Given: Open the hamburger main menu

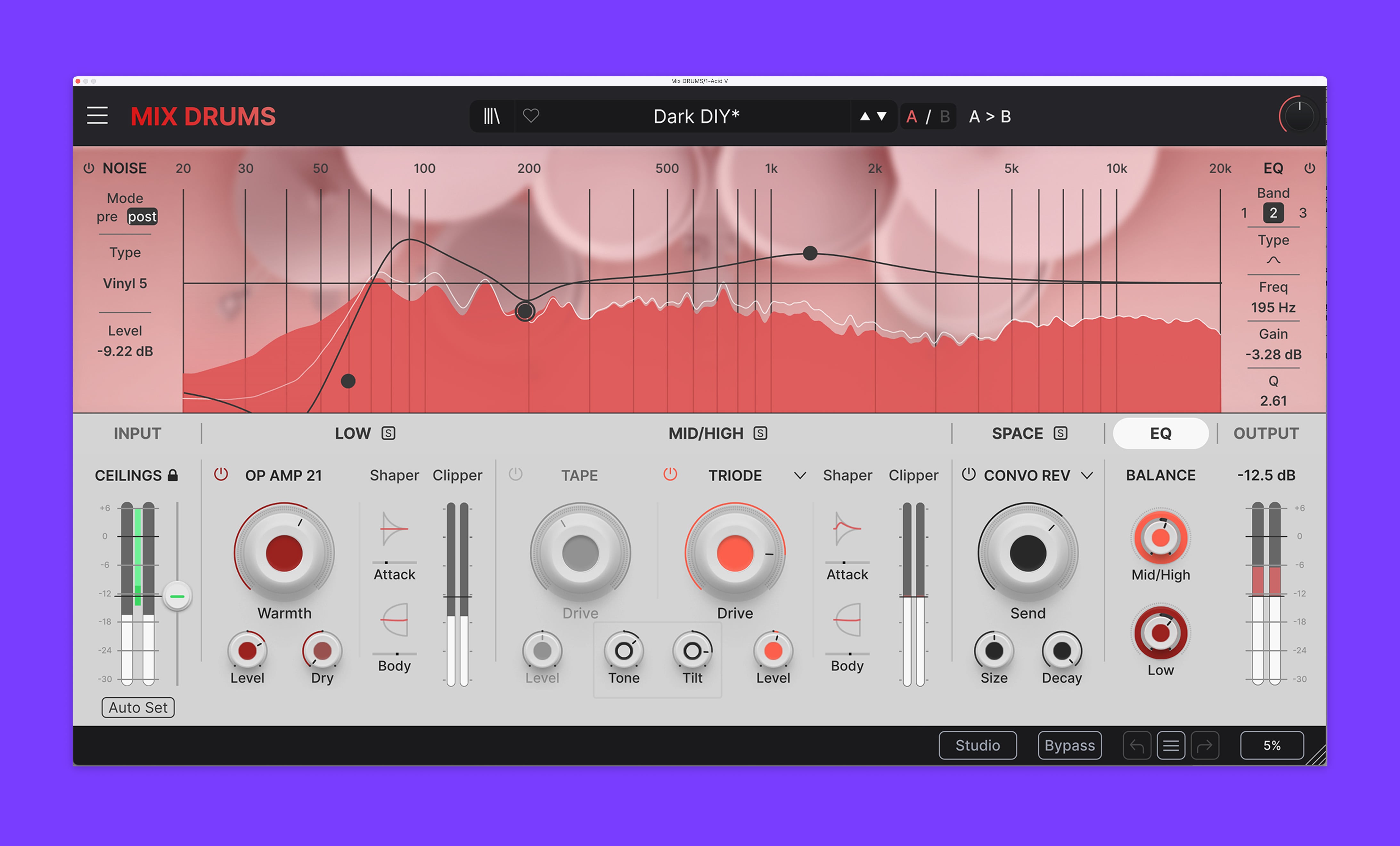Looking at the screenshot, I should pyautogui.click(x=97, y=116).
